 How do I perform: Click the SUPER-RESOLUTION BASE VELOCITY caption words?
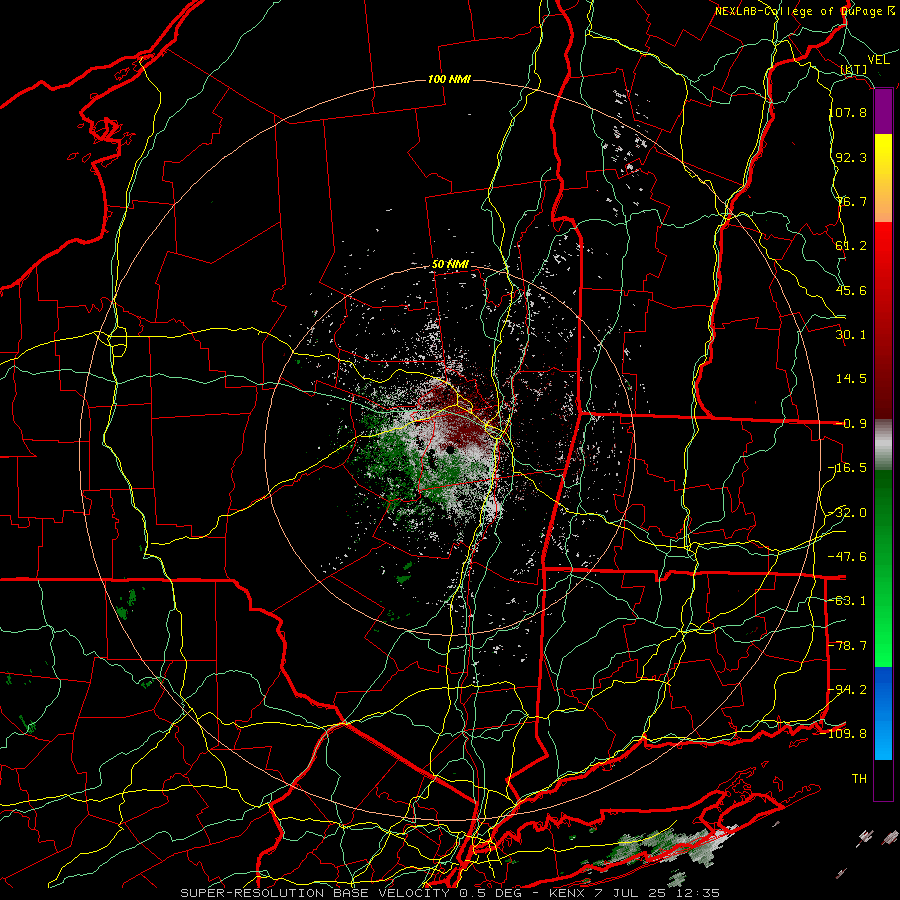click(315, 893)
